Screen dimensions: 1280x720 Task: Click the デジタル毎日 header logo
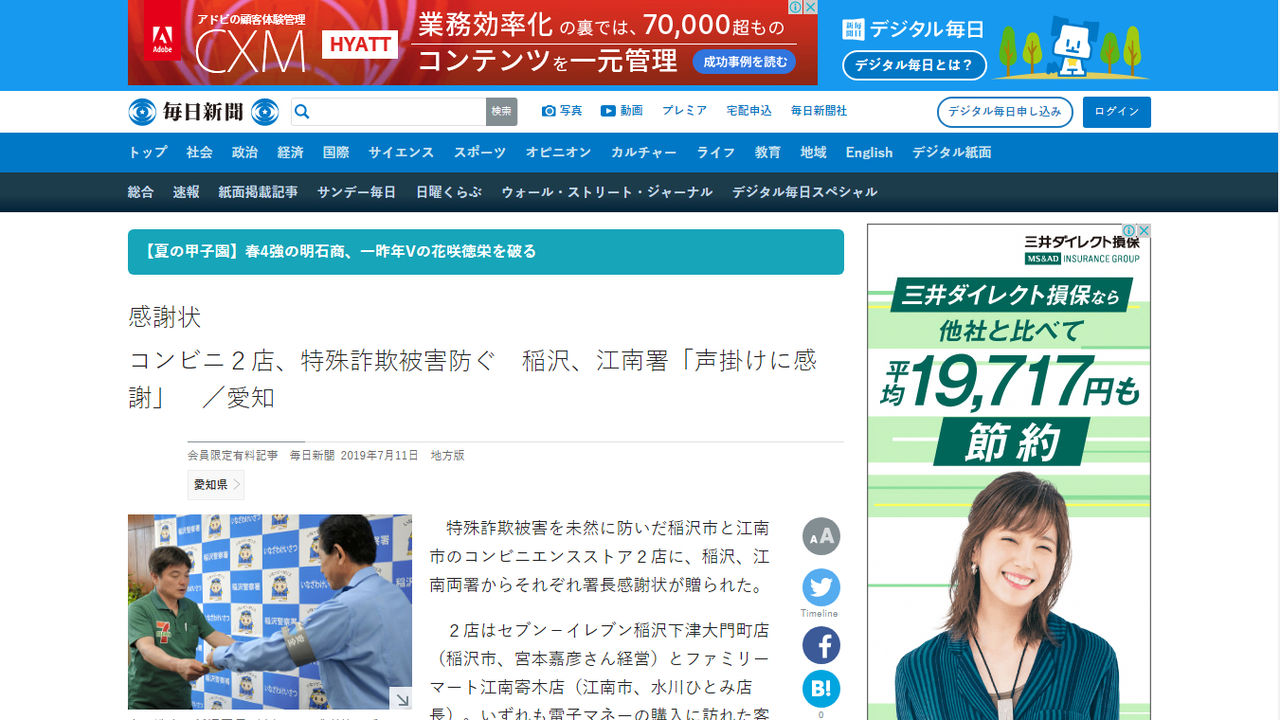tap(913, 29)
